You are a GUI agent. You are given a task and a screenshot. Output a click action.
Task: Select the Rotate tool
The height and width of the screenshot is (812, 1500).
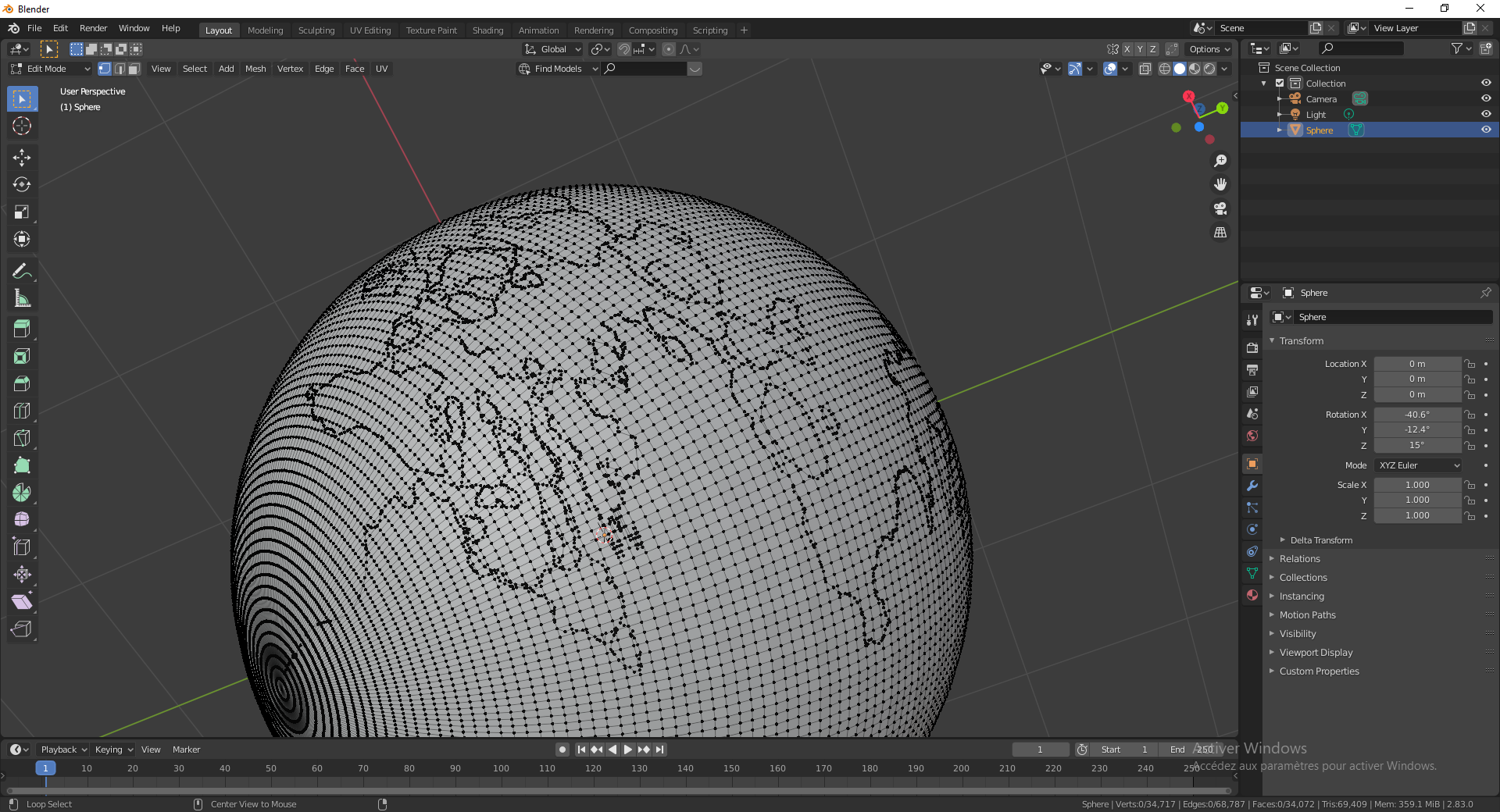[x=22, y=185]
